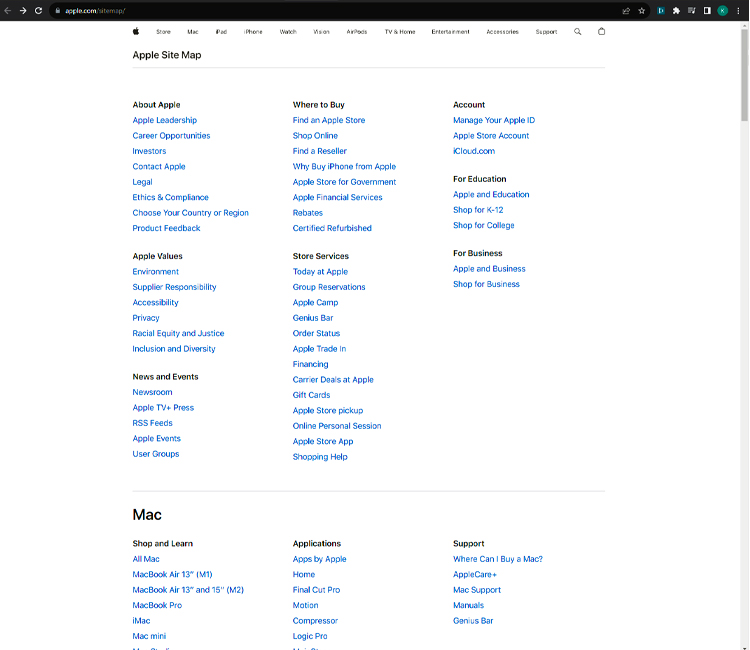
Task: Click the Apple logo icon
Action: [x=136, y=32]
